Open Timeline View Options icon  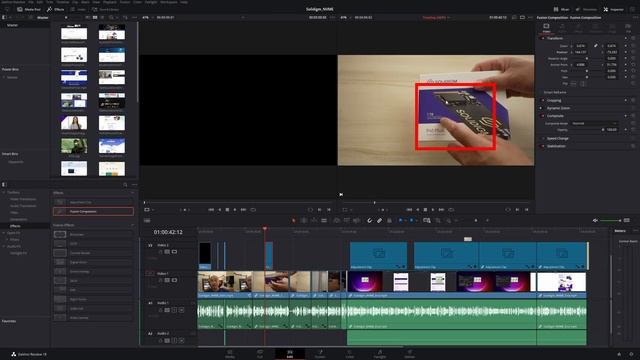[147, 220]
